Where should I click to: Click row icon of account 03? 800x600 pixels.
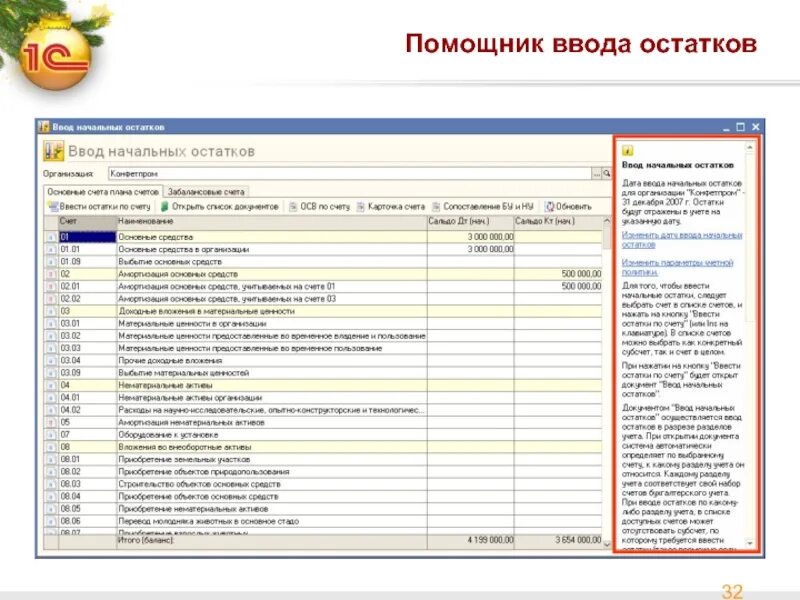[x=51, y=311]
